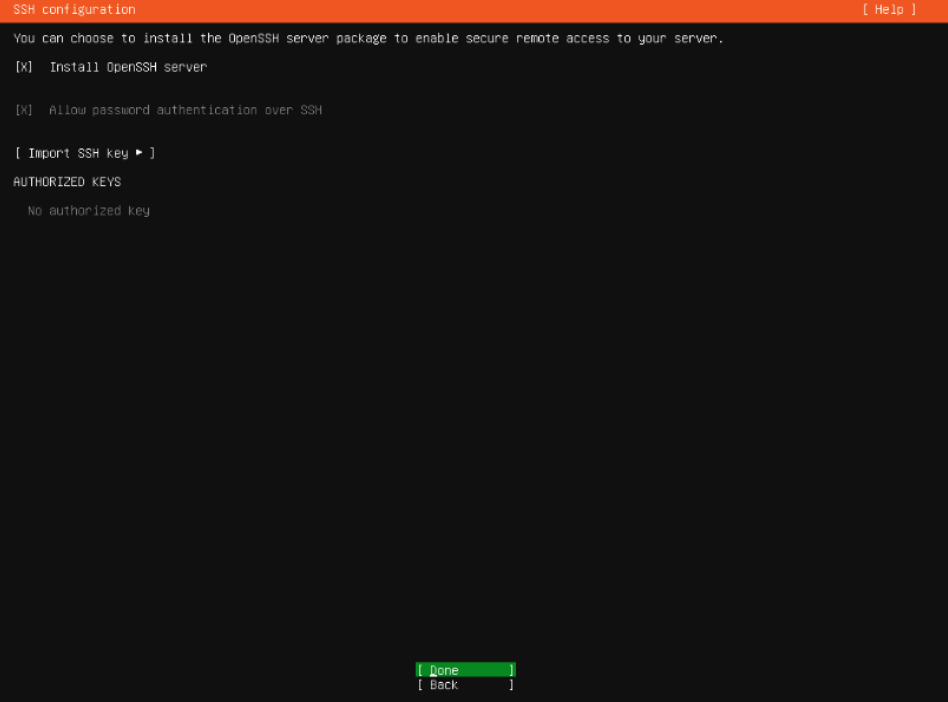Click the 'AUTHORIZED KEYS' heading
948x702 pixels.
[67, 182]
